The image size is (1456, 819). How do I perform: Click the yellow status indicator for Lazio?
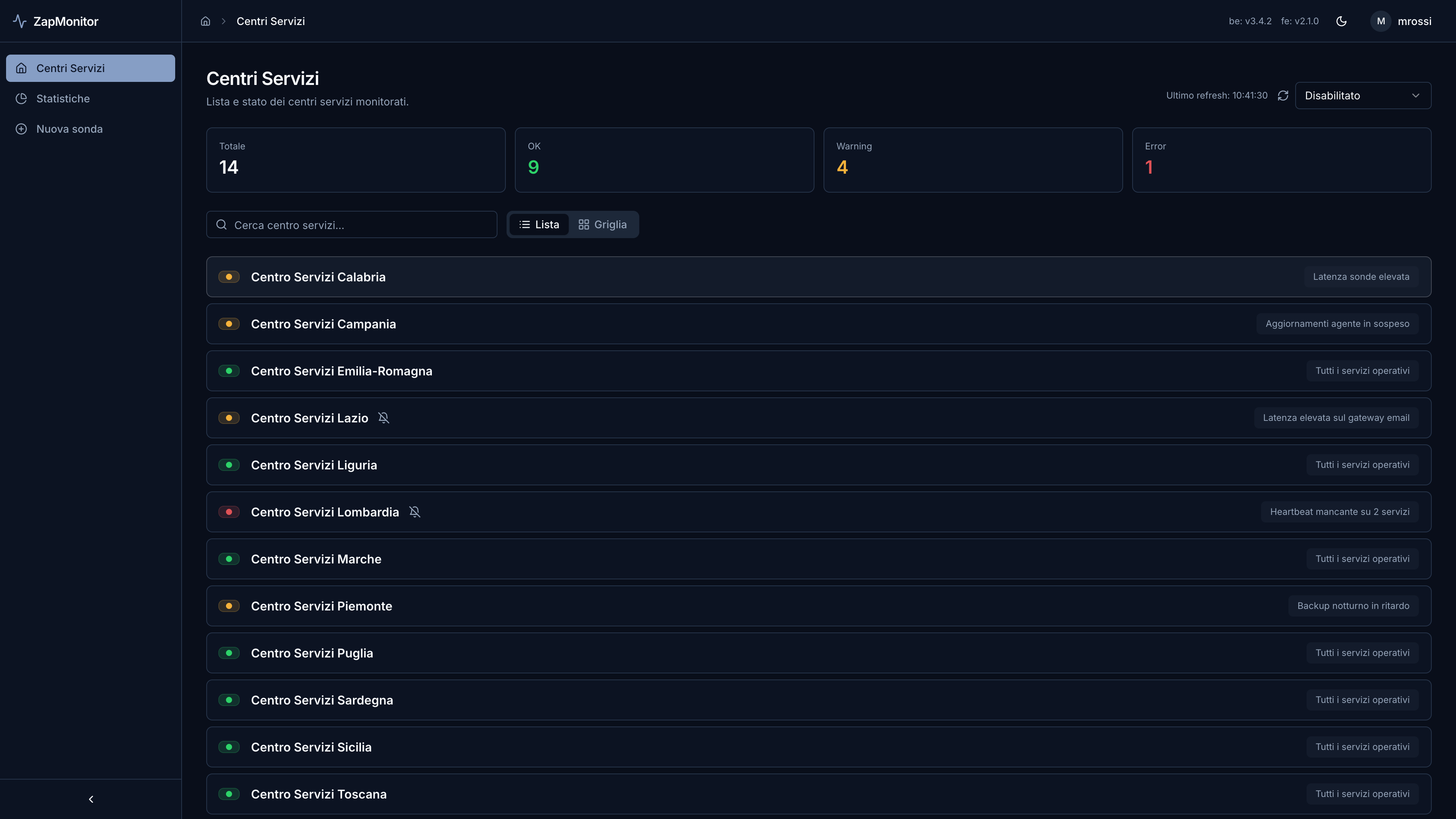[x=229, y=418]
